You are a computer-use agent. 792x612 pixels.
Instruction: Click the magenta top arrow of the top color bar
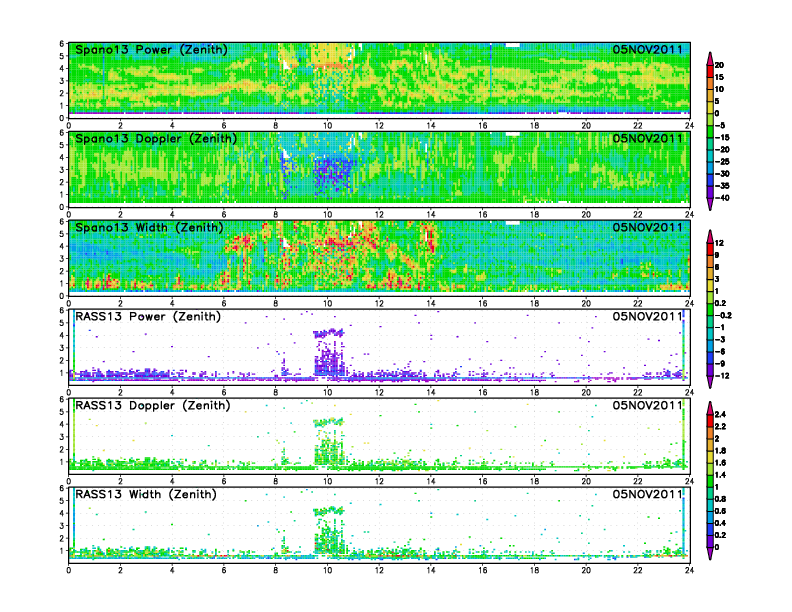710,58
